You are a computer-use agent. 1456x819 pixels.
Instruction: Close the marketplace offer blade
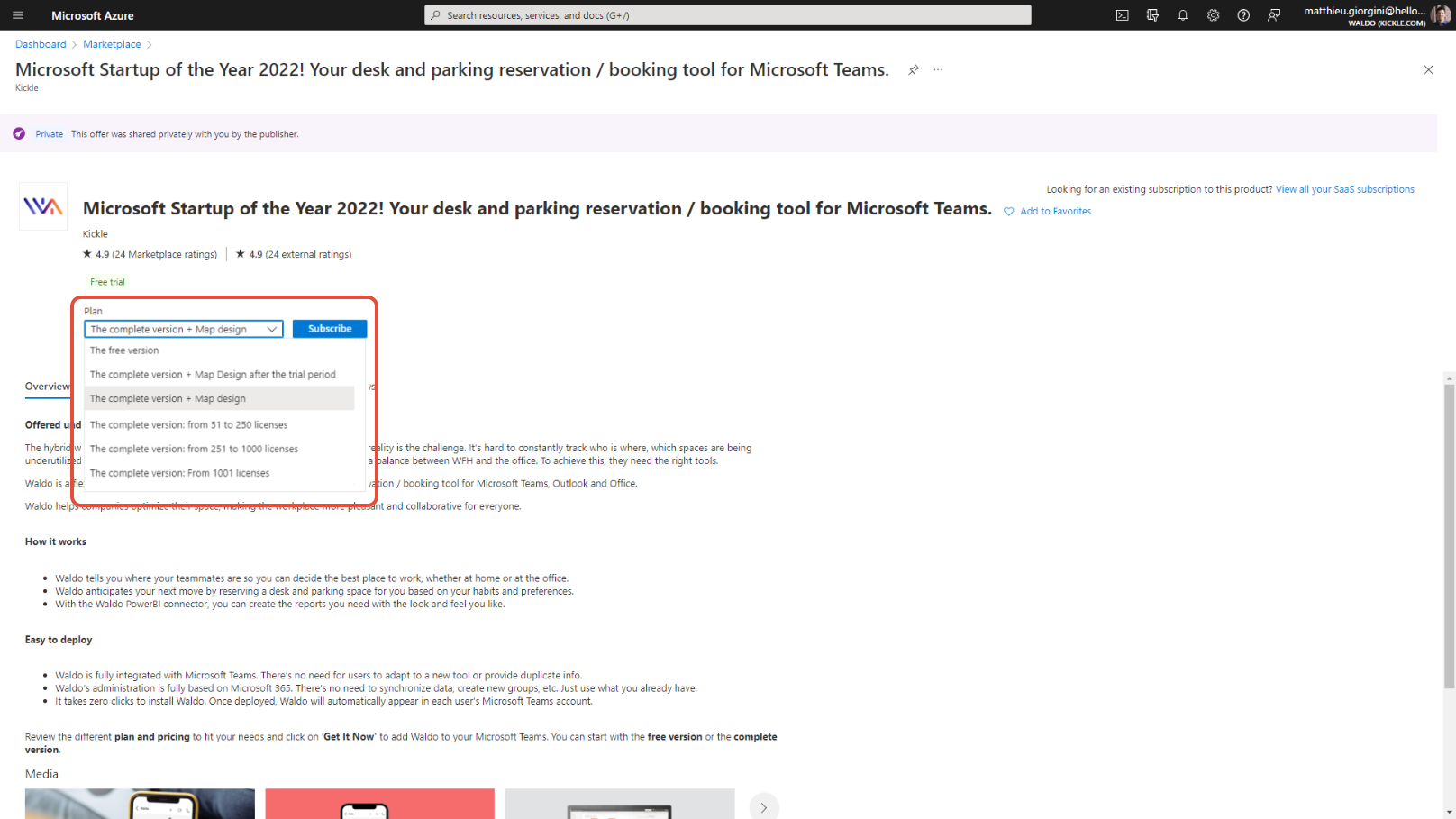(1428, 69)
